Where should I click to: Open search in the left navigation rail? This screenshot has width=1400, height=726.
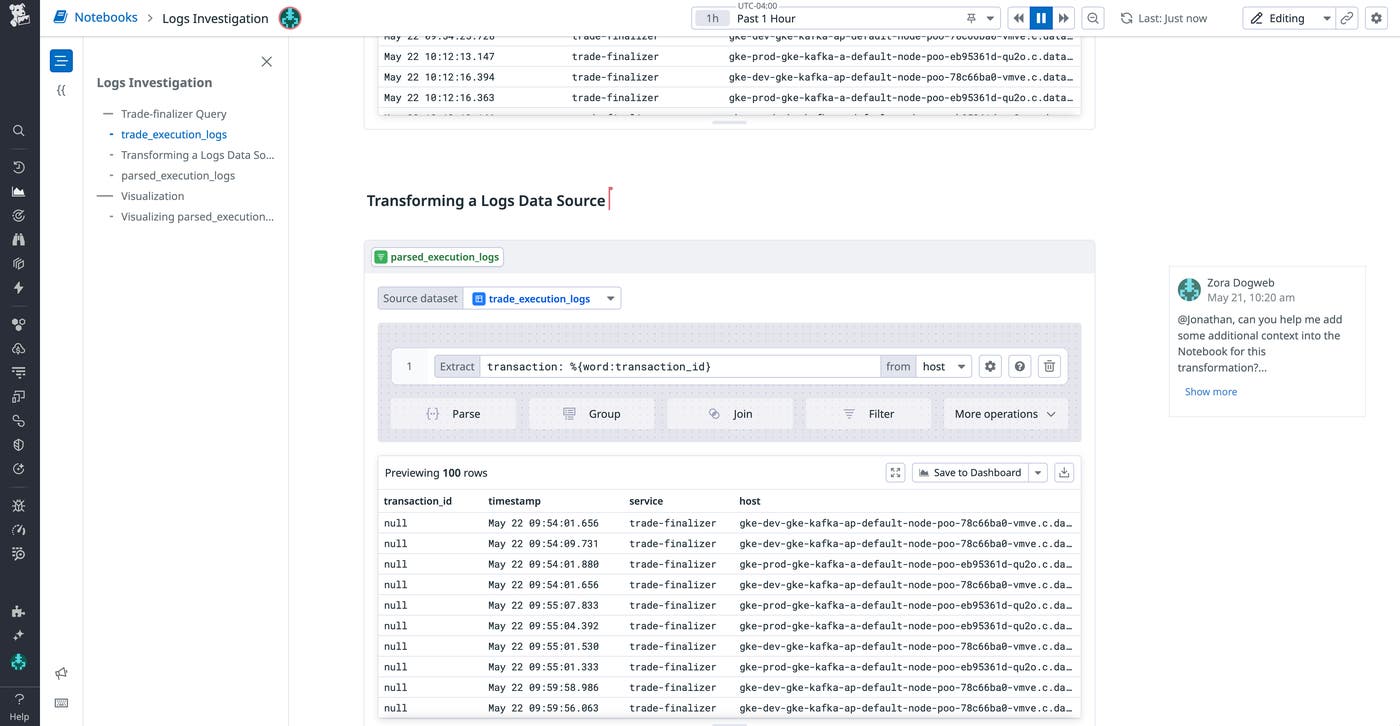point(18,130)
